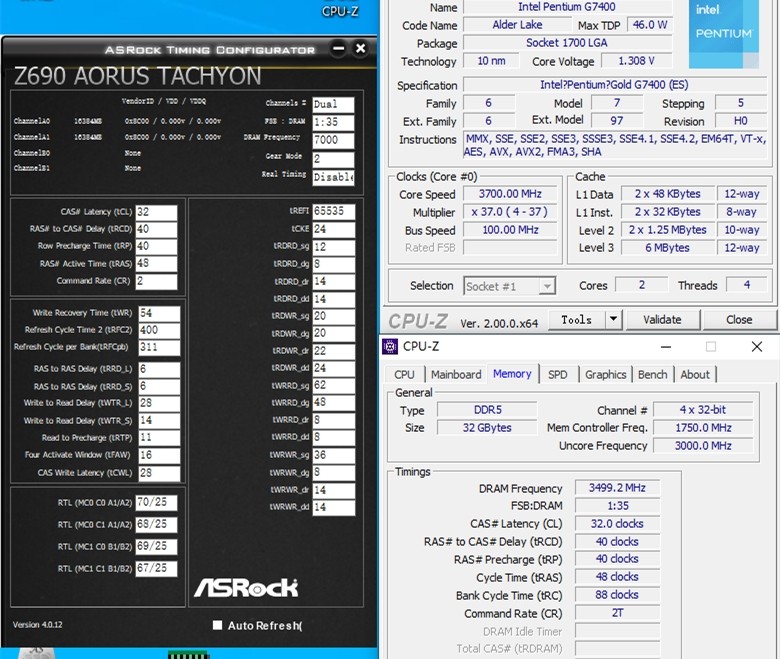This screenshot has height=659, width=780.
Task: Edit the tWRWR_sg field showing 36
Action: click(x=334, y=455)
